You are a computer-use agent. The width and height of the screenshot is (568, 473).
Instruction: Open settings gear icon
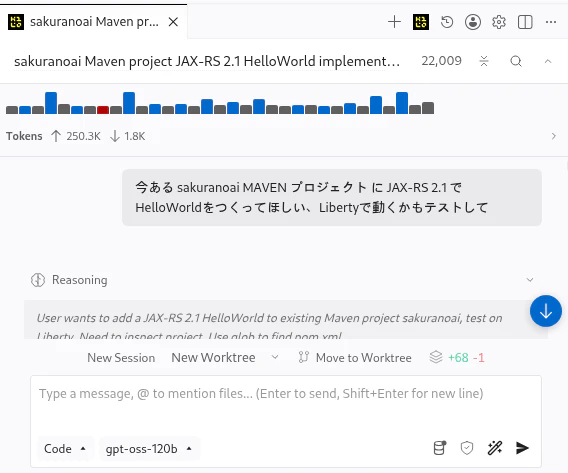[x=499, y=22]
